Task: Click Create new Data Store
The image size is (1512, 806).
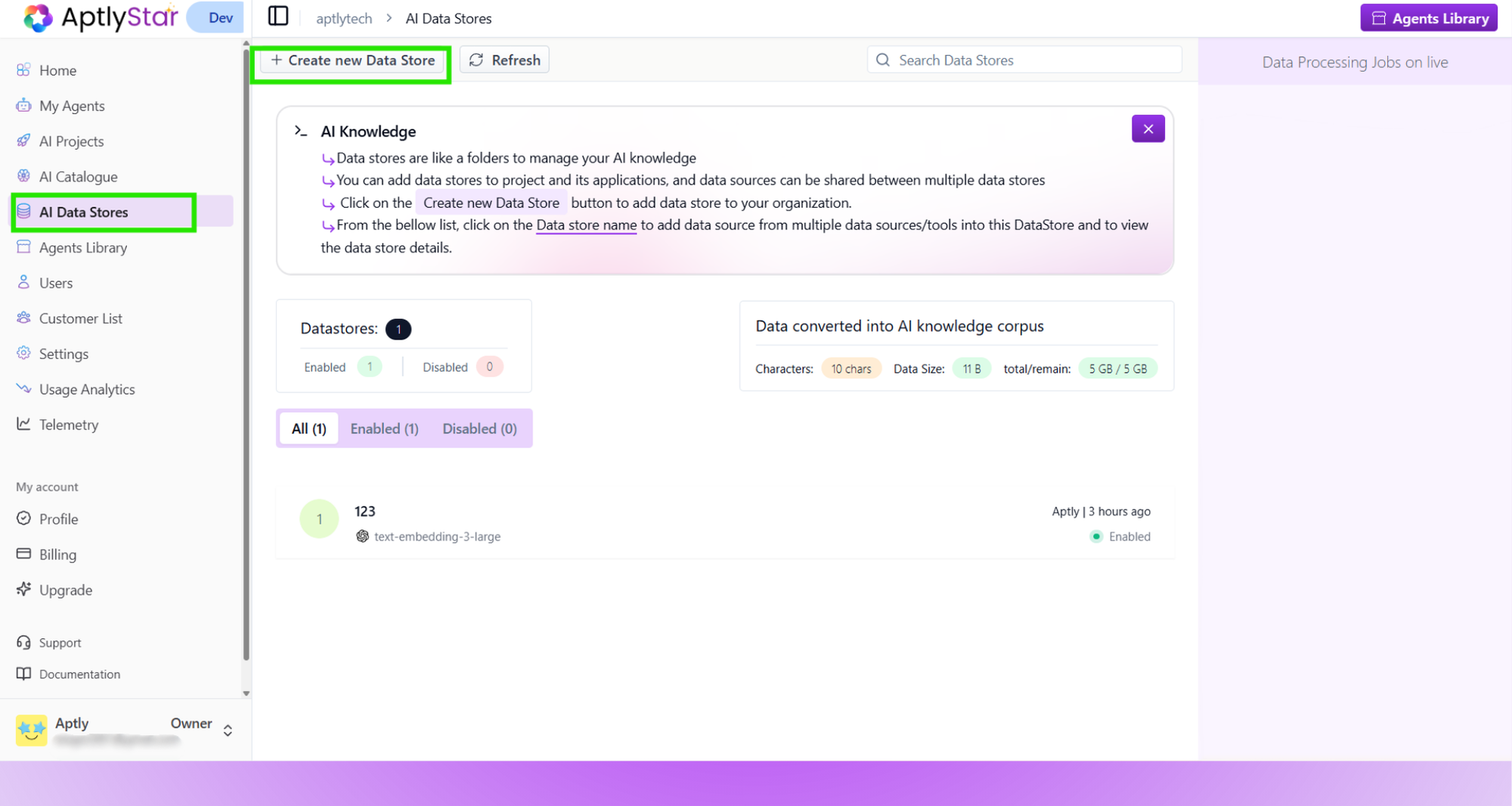Action: [352, 60]
